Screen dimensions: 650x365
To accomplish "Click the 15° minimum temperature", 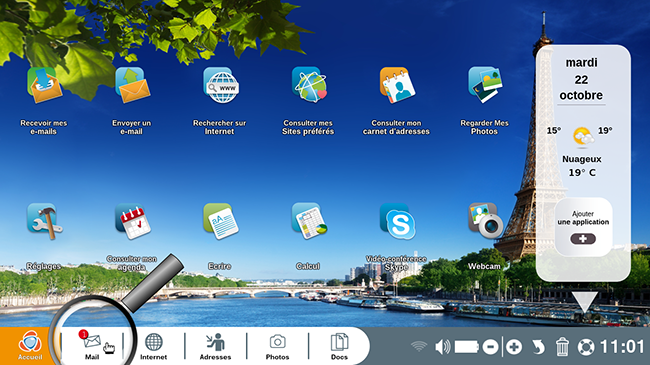I will coord(553,131).
